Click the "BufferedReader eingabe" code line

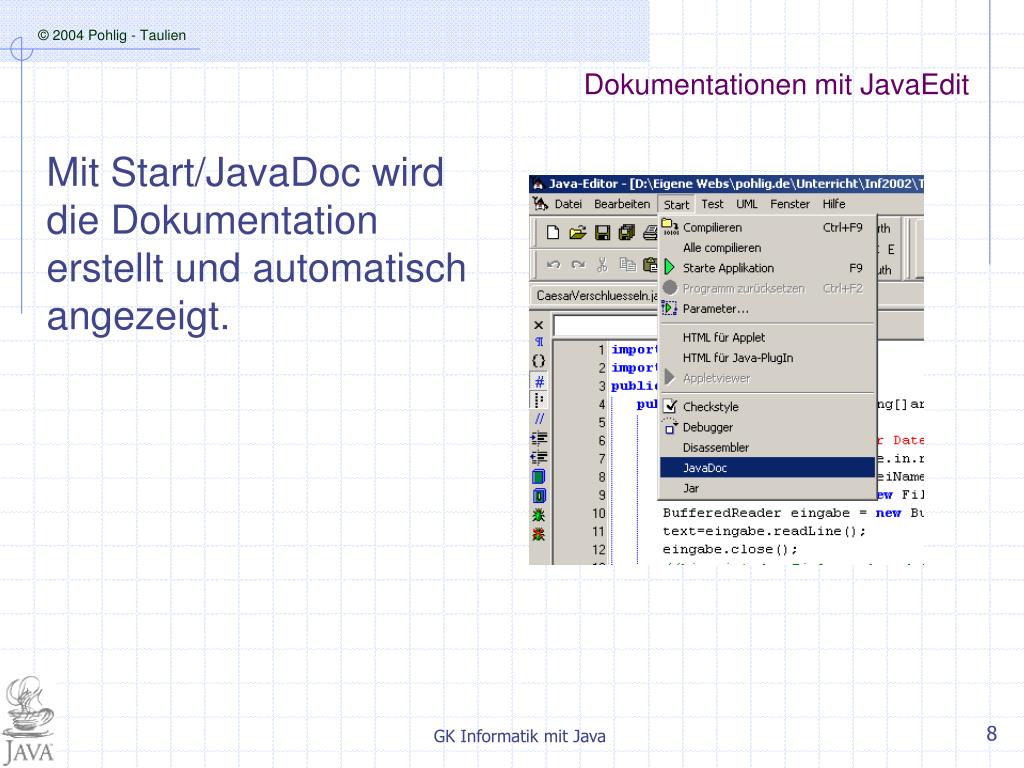pos(793,513)
